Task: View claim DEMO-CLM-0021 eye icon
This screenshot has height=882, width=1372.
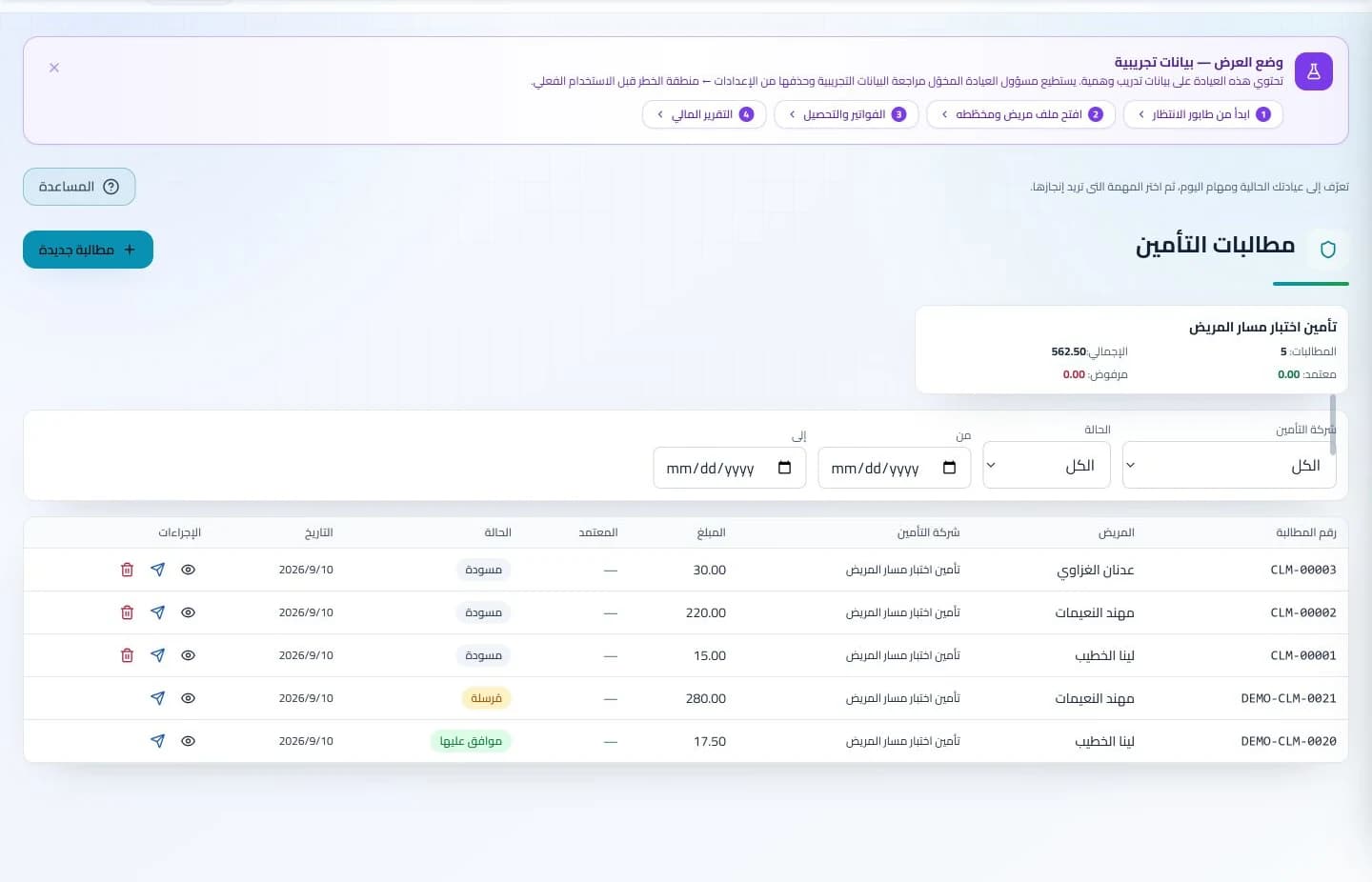Action: [x=189, y=698]
